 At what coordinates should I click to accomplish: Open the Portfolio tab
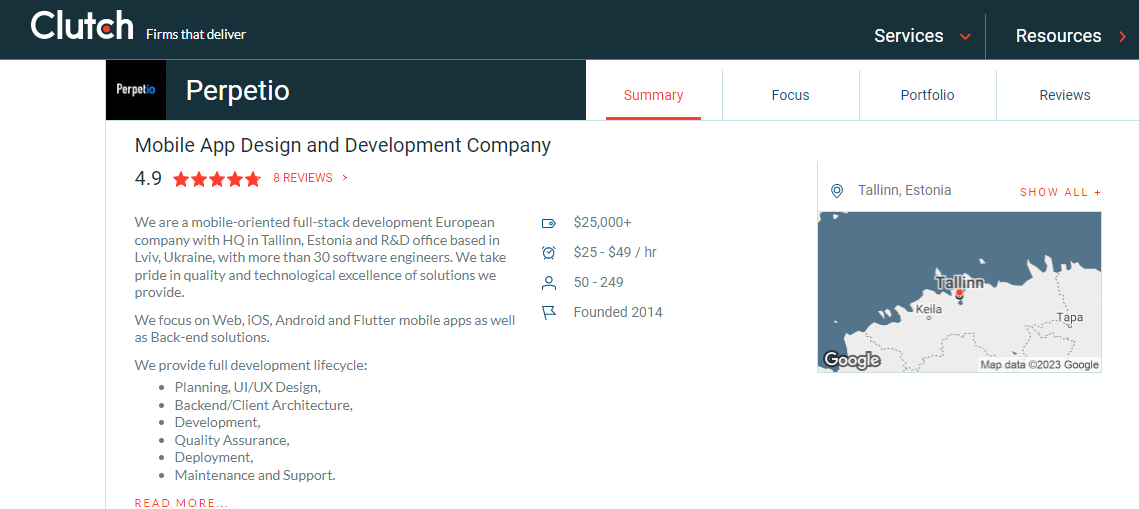(927, 95)
